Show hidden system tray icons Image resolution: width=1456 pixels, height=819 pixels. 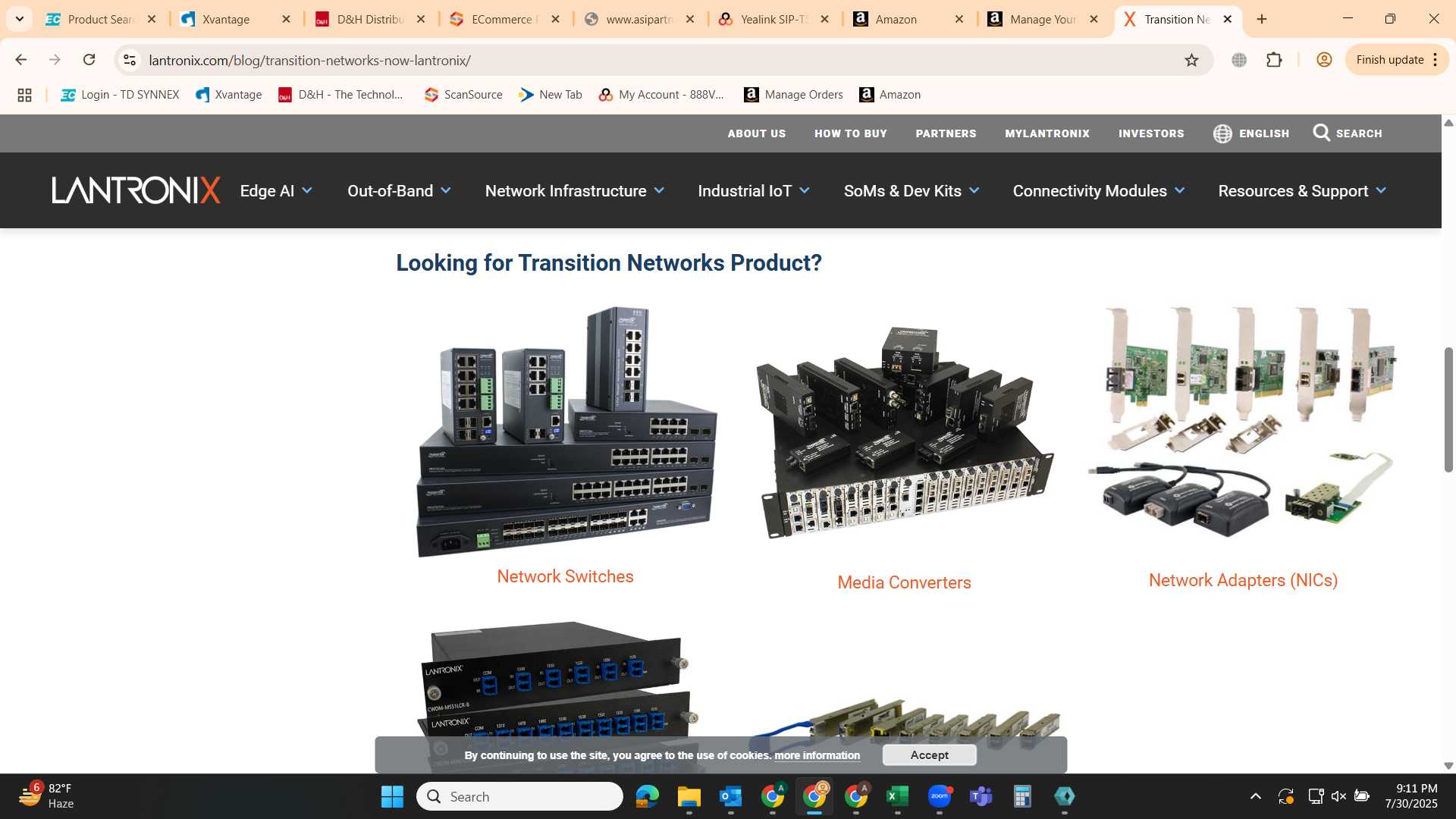coord(1255,796)
